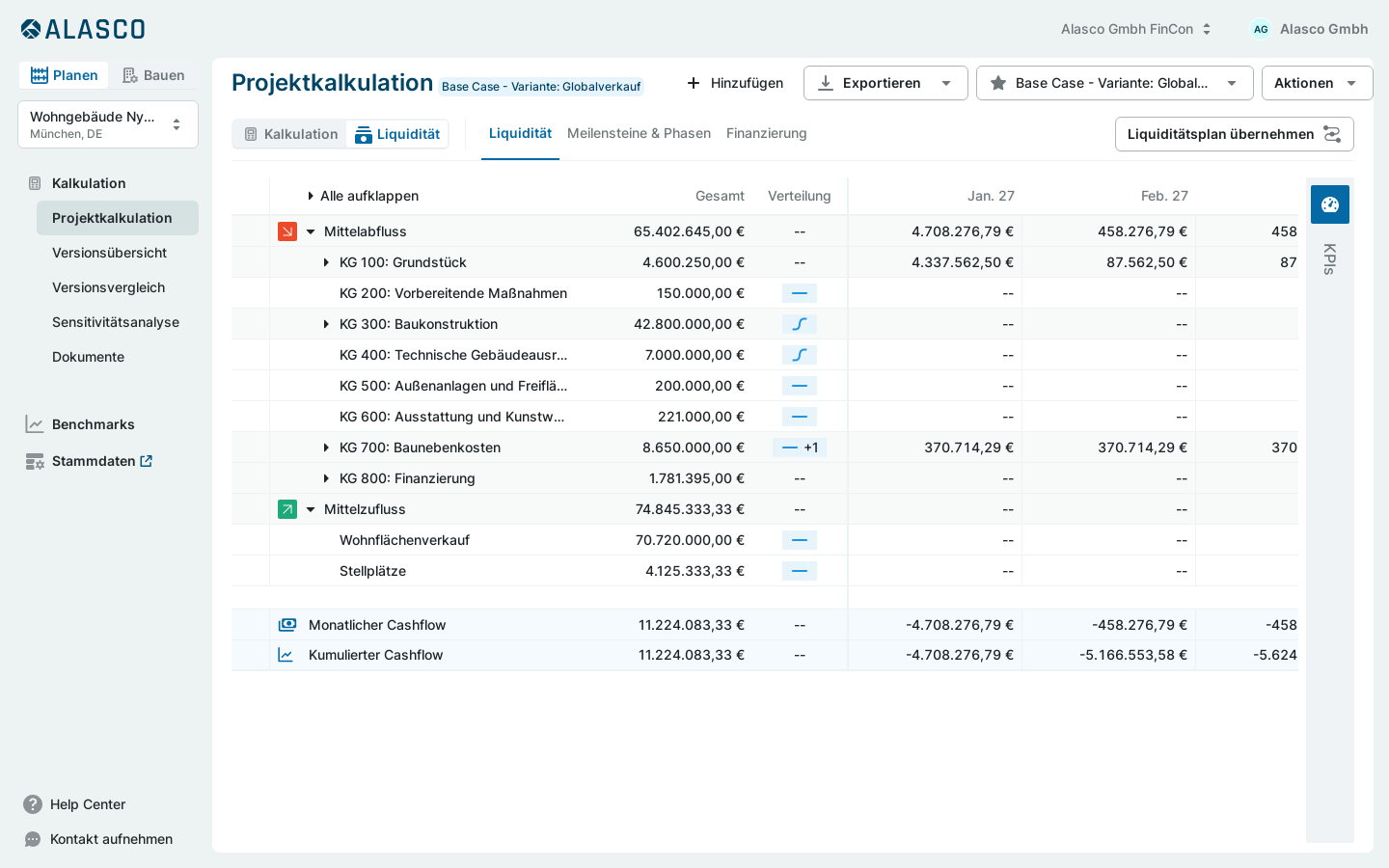Switch to Bauen mode
1389x868 pixels.
pos(153,75)
